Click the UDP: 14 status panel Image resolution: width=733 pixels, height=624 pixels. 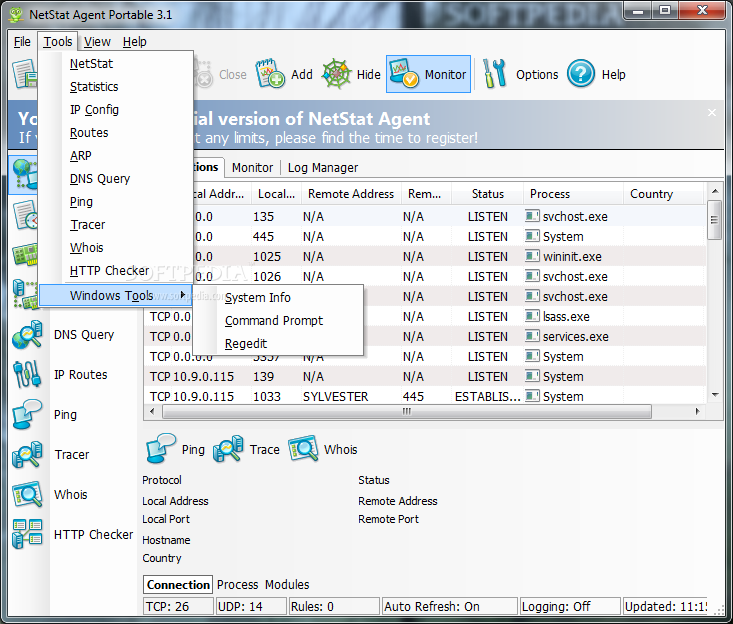pos(251,606)
